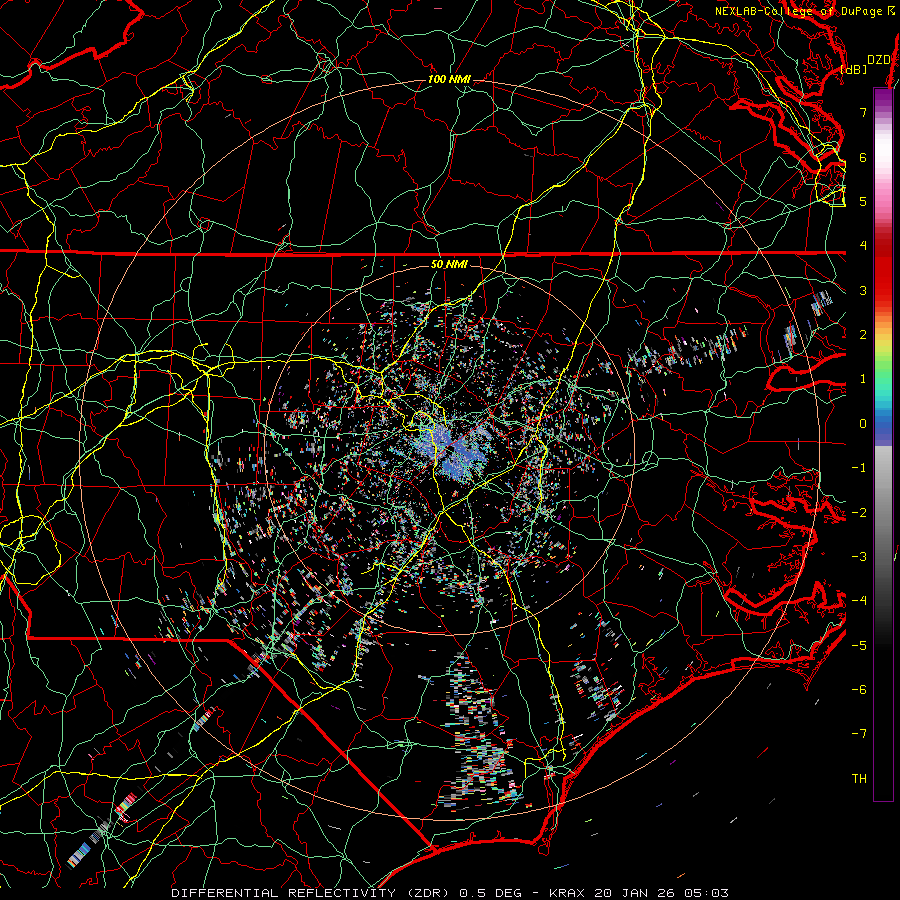Click the 50 NMI range ring label
The height and width of the screenshot is (900, 900).
[449, 264]
